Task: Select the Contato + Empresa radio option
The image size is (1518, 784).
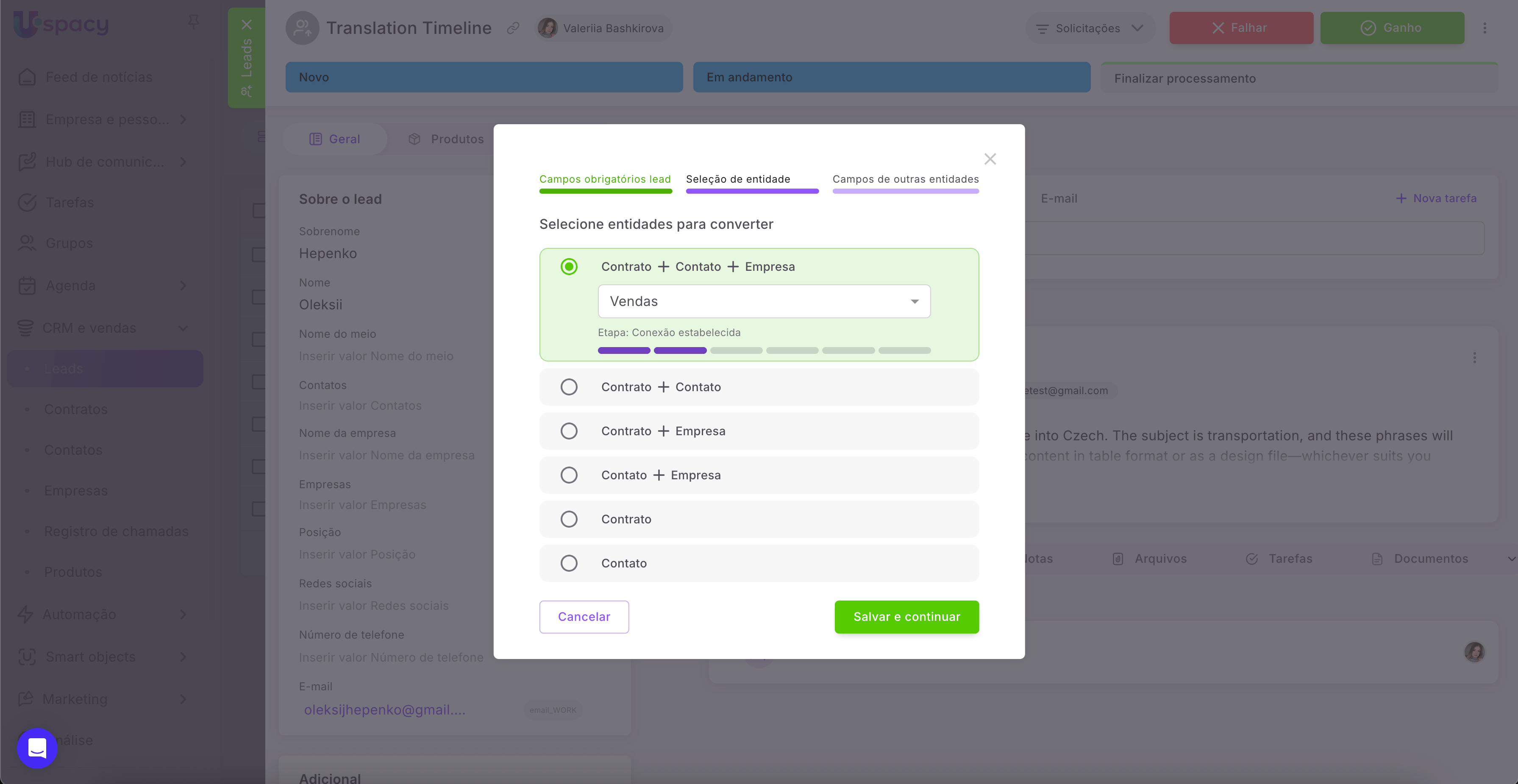Action: coord(569,475)
